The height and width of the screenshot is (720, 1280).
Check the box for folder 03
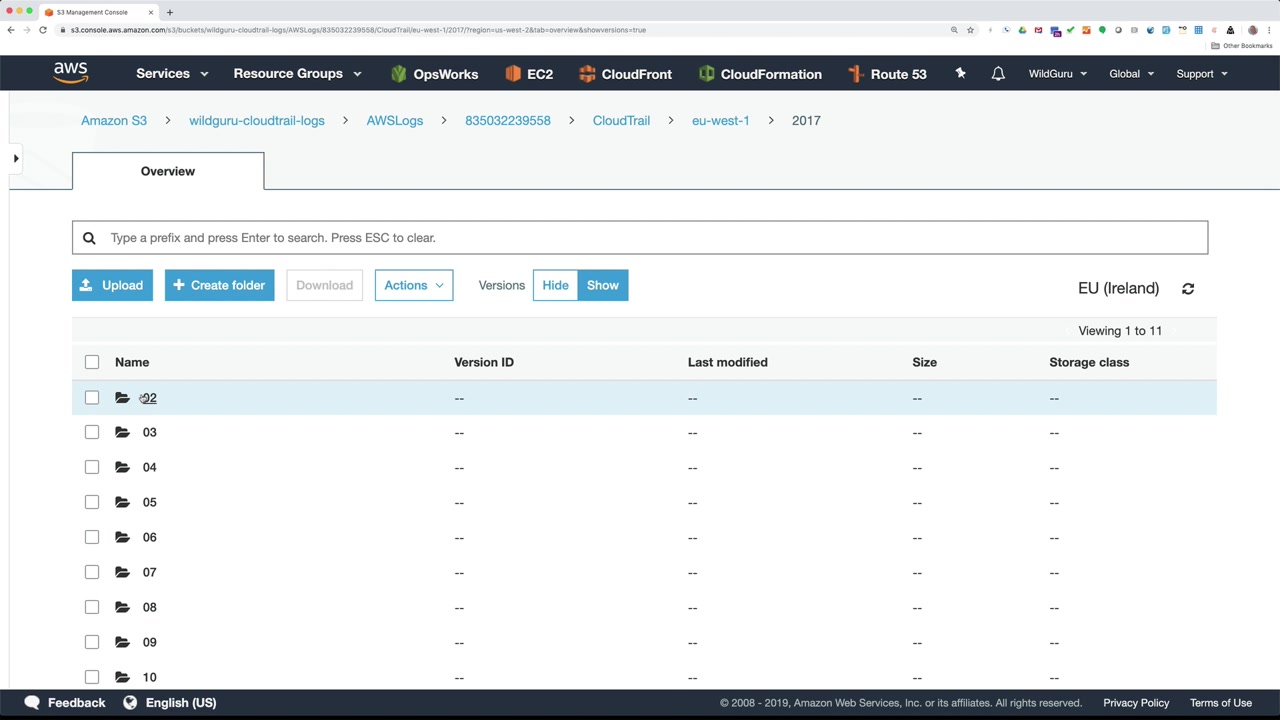pos(92,432)
